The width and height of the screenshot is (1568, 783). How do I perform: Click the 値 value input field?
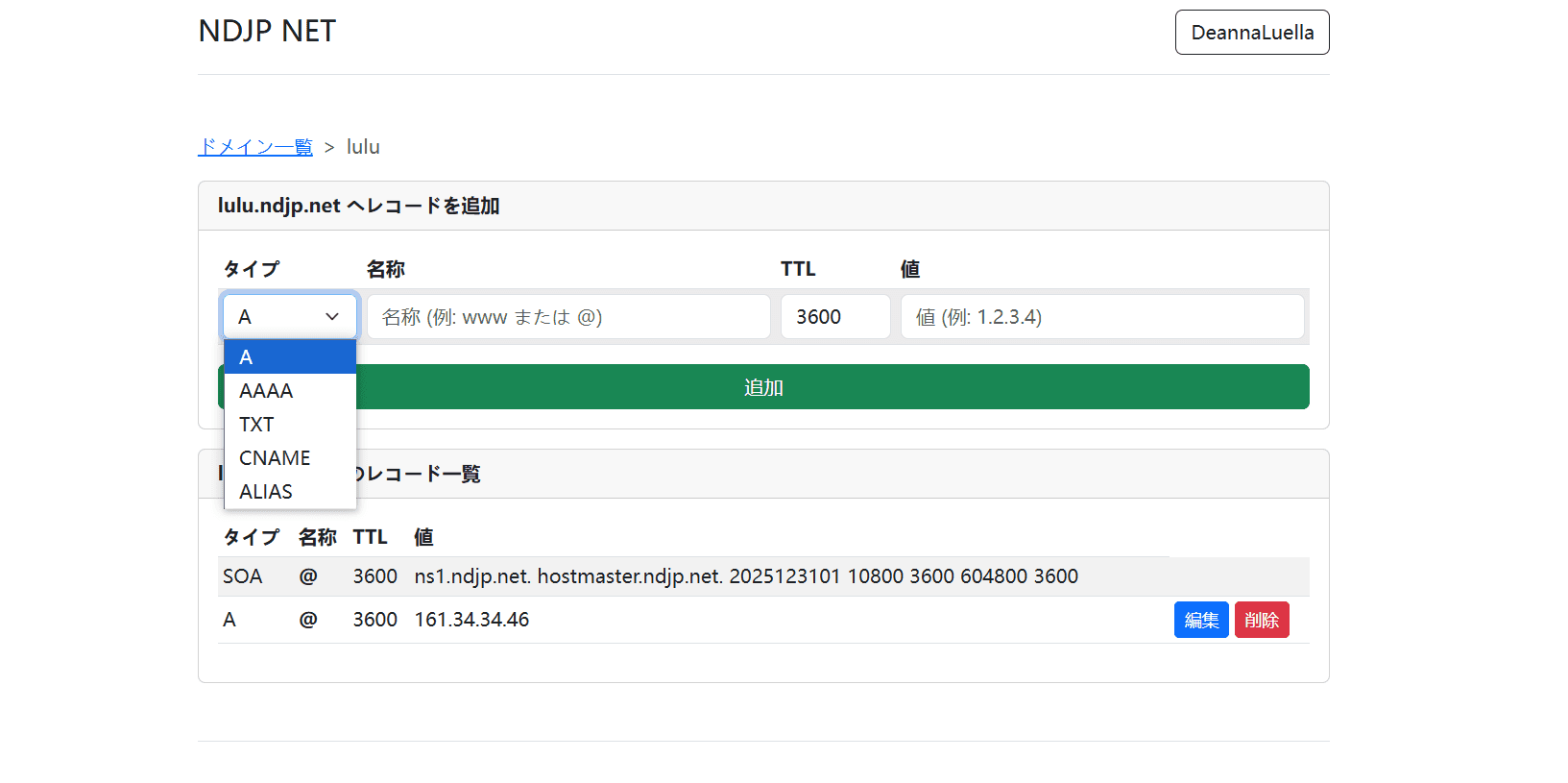point(1101,317)
